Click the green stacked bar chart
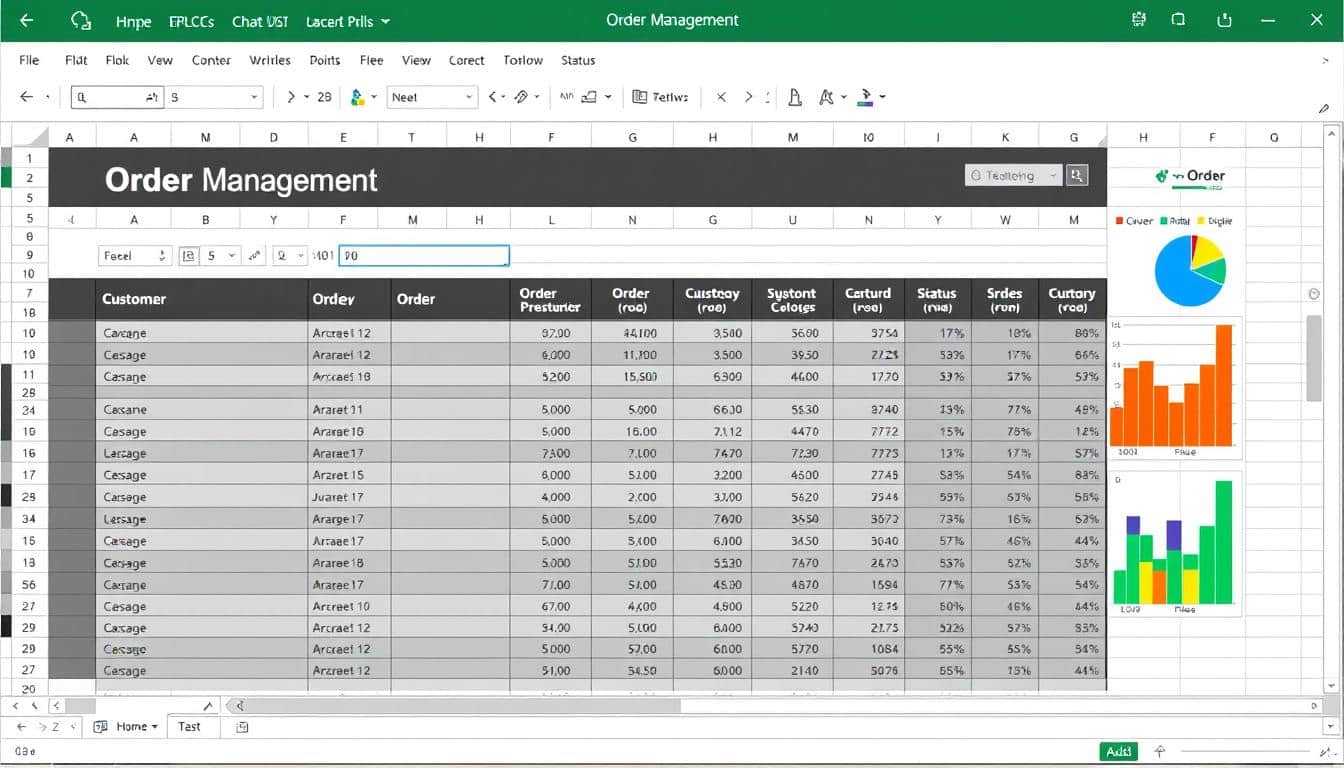Screen dimensions: 1344x768 (x=1175, y=545)
